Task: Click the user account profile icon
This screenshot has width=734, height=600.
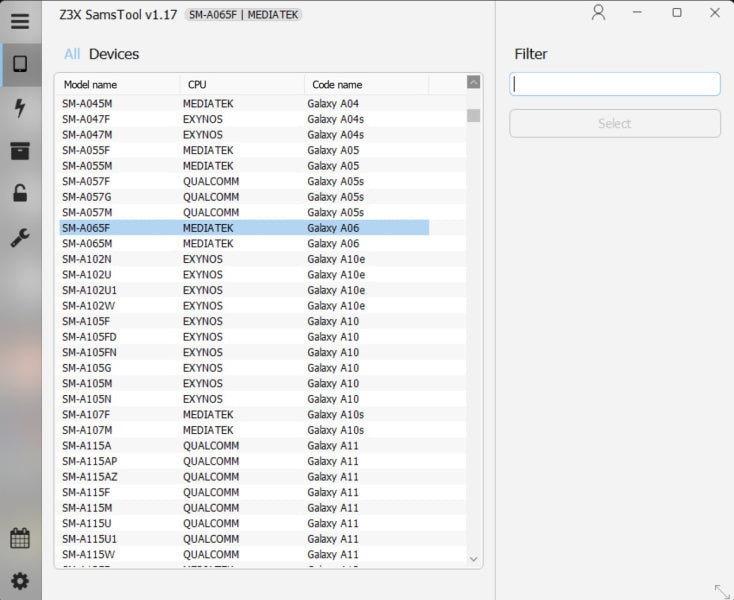Action: [598, 13]
